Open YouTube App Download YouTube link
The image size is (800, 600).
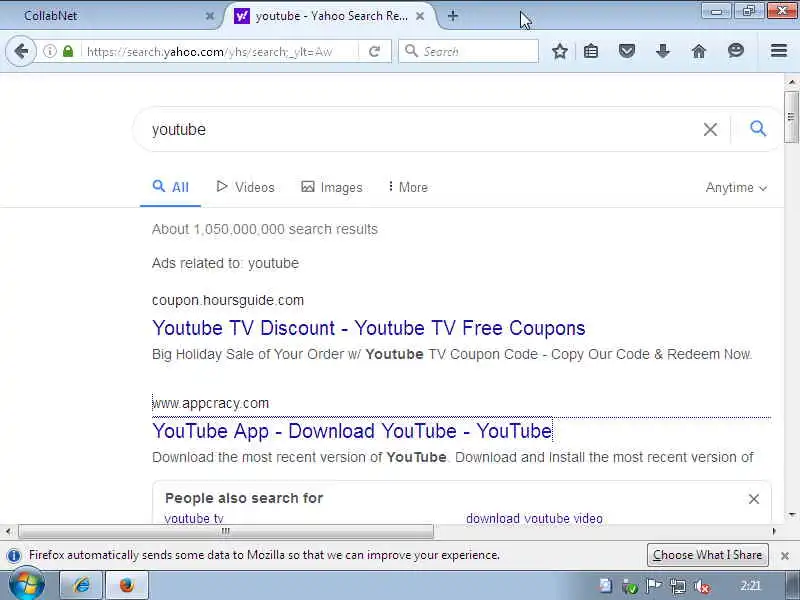tap(352, 431)
